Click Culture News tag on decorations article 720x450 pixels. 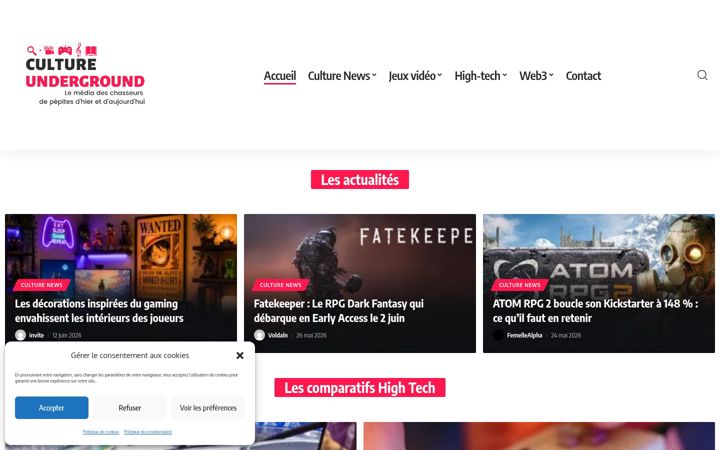pyautogui.click(x=41, y=285)
